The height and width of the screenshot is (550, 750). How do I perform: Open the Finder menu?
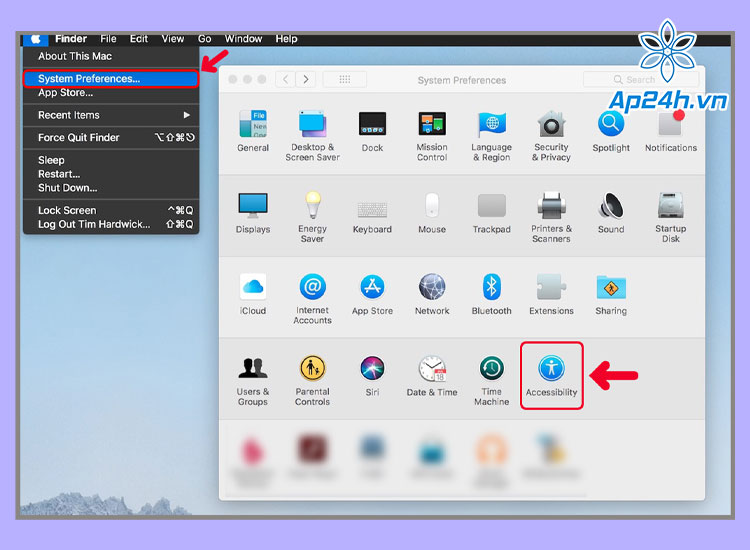click(x=71, y=39)
